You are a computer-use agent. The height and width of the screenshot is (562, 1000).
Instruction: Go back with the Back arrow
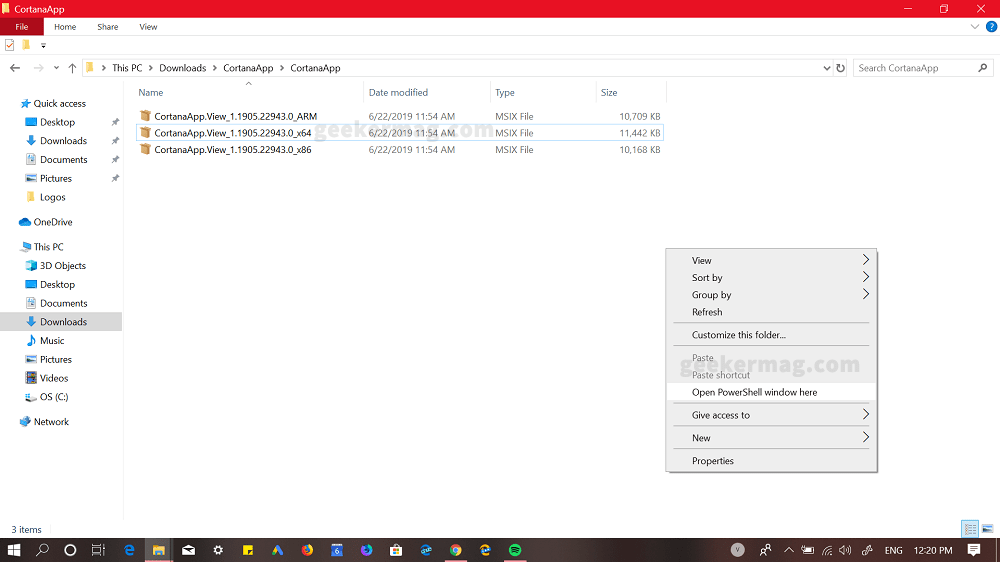pos(15,68)
